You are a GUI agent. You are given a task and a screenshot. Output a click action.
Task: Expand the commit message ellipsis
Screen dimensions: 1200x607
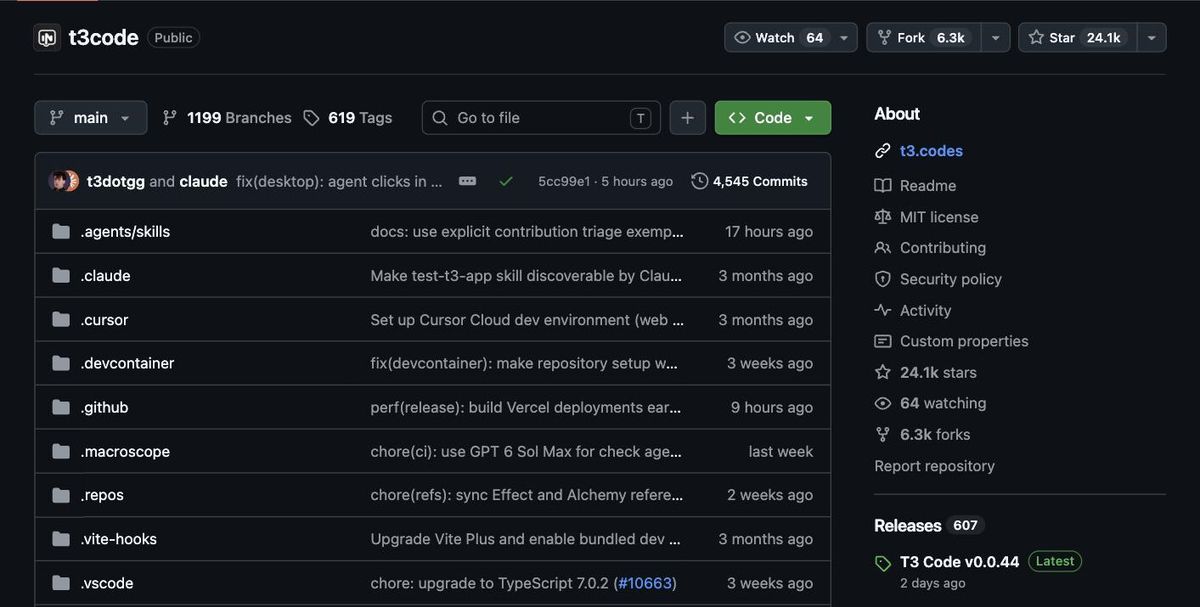click(467, 181)
